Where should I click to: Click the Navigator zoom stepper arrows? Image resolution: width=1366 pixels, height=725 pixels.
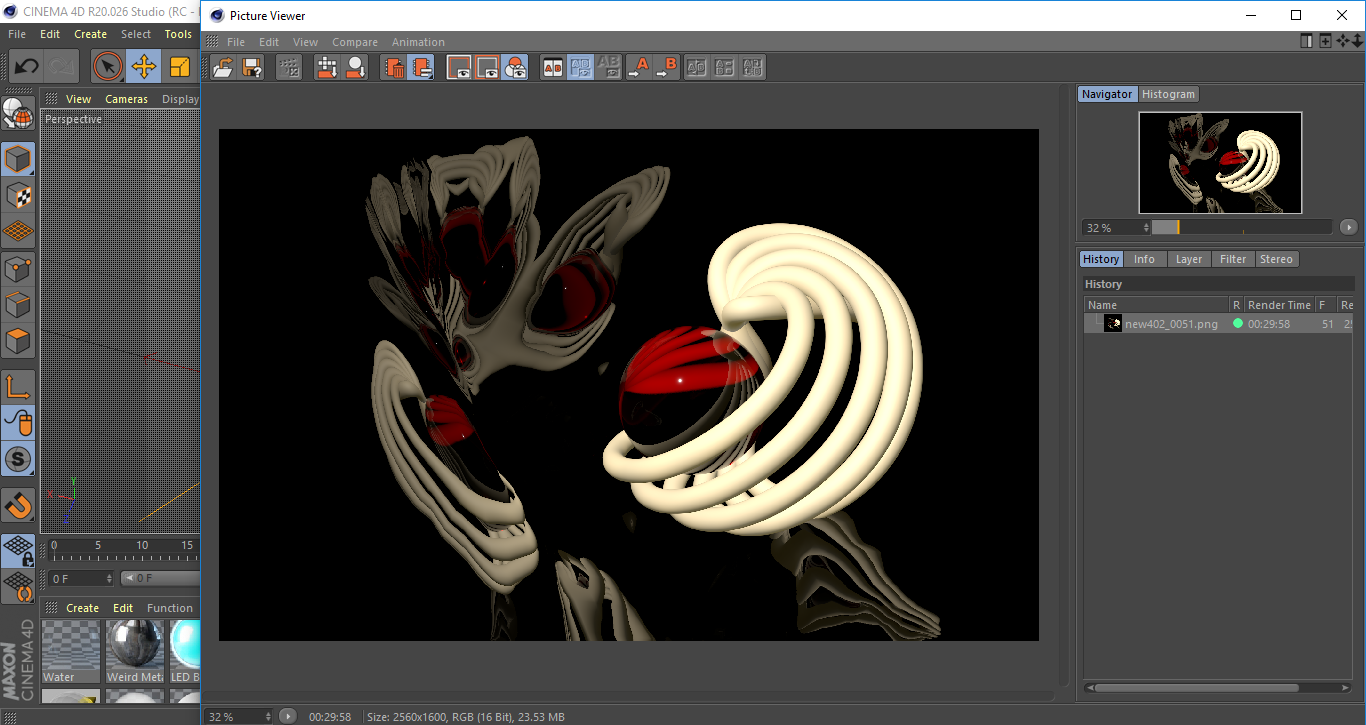pos(1146,228)
